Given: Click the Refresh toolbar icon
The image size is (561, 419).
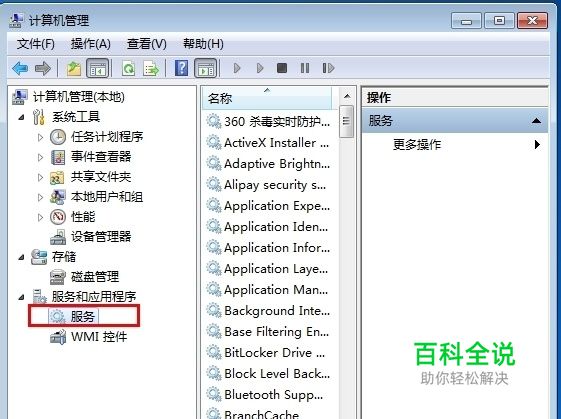Looking at the screenshot, I should pyautogui.click(x=128, y=68).
